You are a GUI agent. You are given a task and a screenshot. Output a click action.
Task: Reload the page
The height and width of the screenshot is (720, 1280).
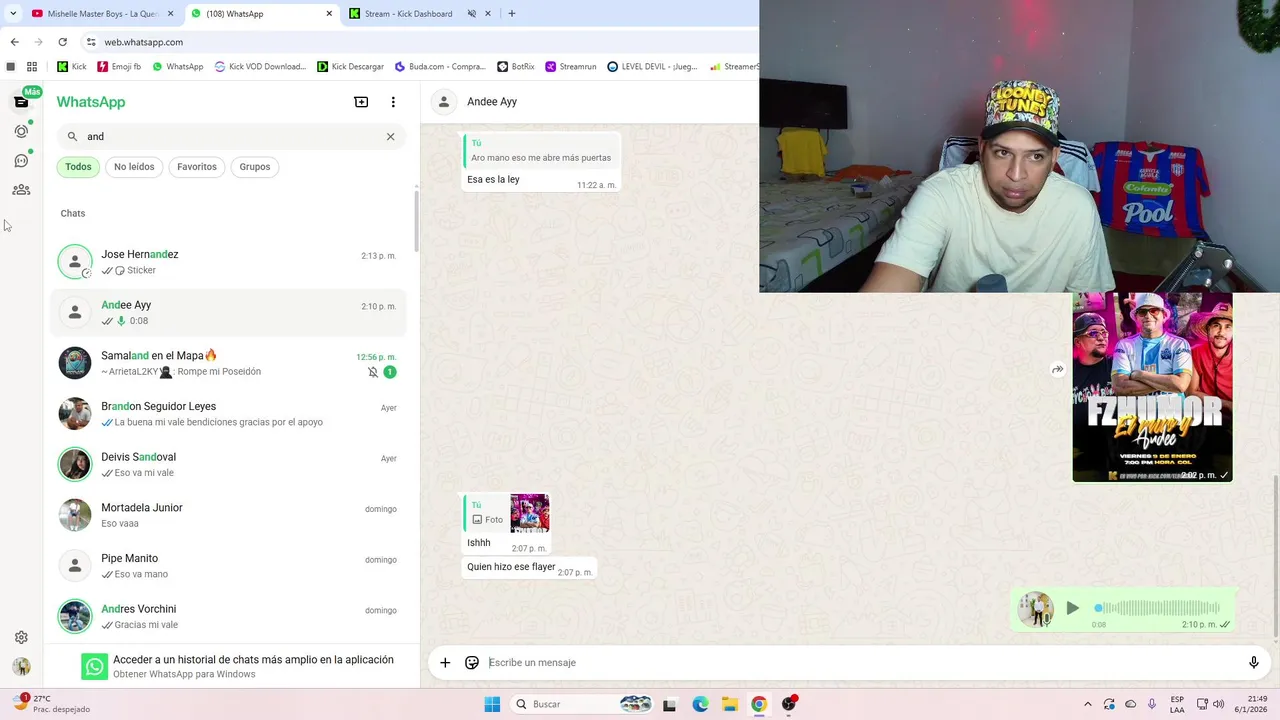click(x=63, y=42)
